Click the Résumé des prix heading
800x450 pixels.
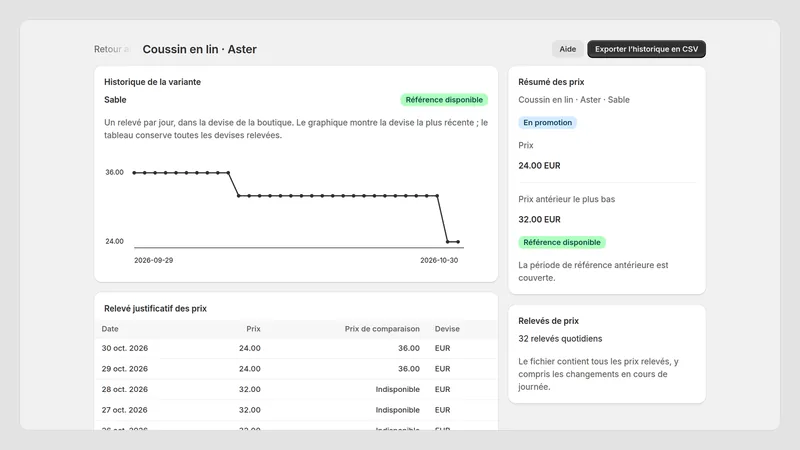point(551,82)
